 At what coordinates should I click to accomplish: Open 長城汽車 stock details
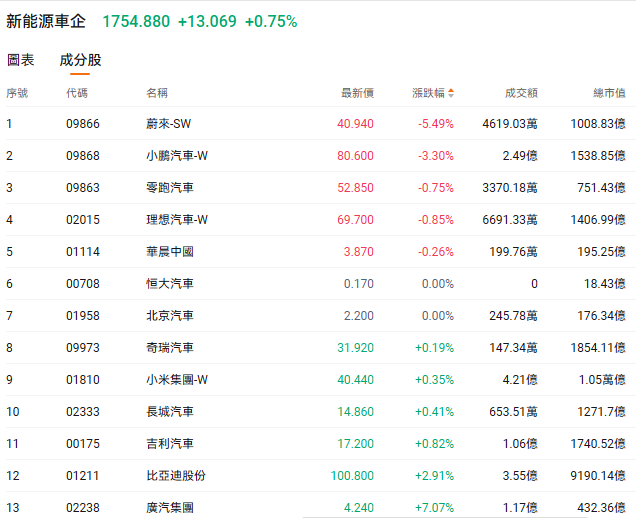(170, 412)
